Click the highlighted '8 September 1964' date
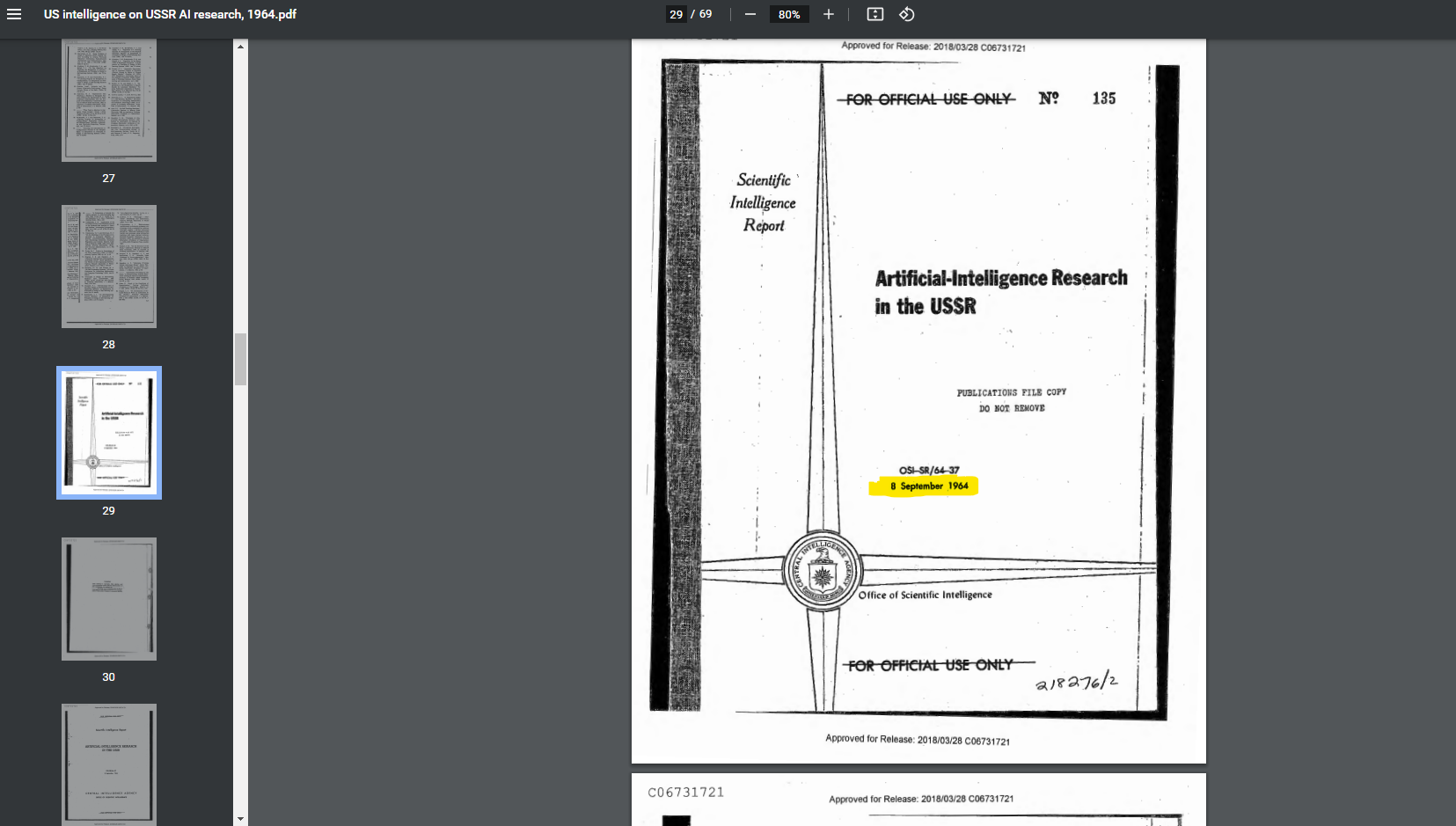The image size is (1456, 826). [x=929, y=486]
